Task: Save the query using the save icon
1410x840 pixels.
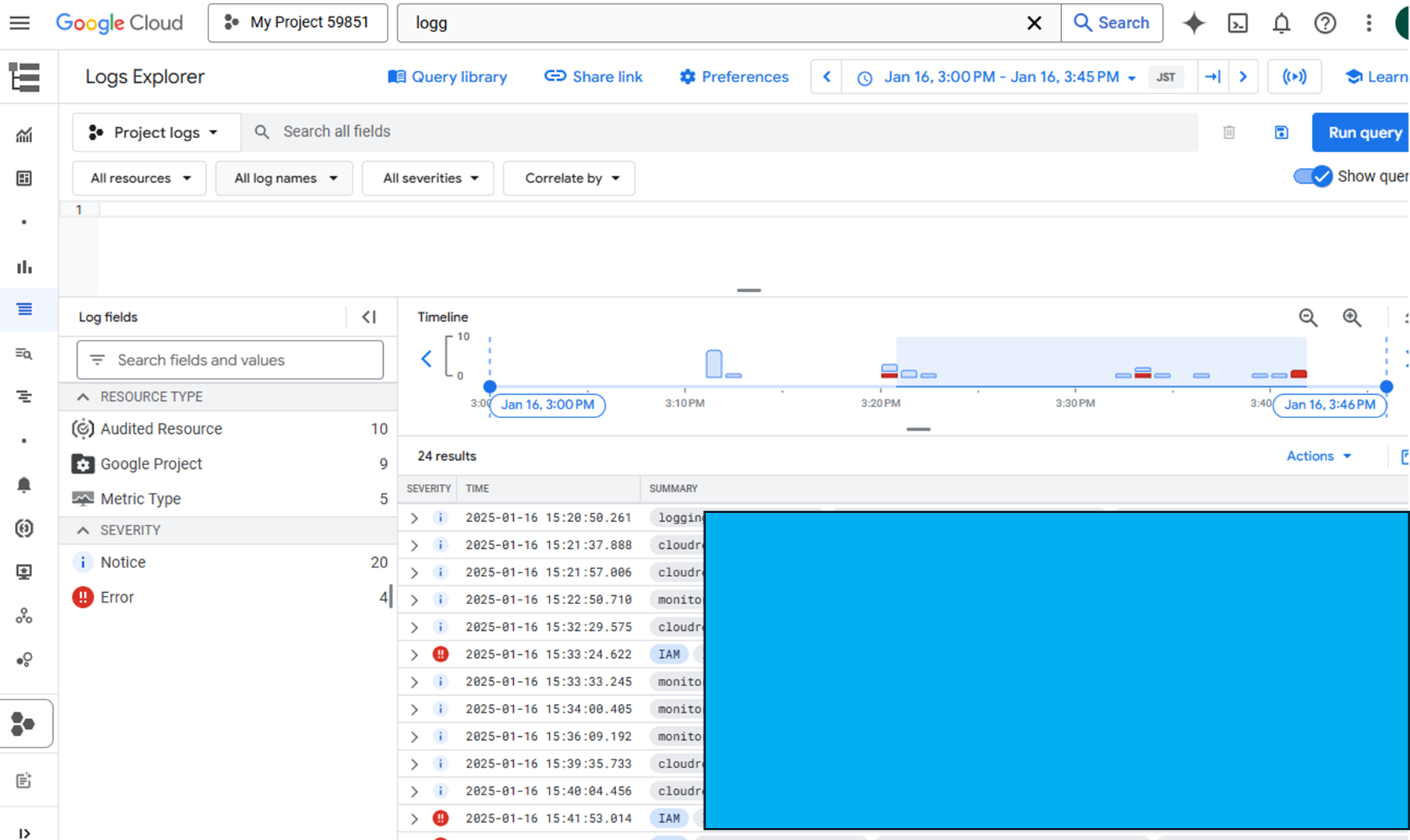Action: [x=1282, y=133]
